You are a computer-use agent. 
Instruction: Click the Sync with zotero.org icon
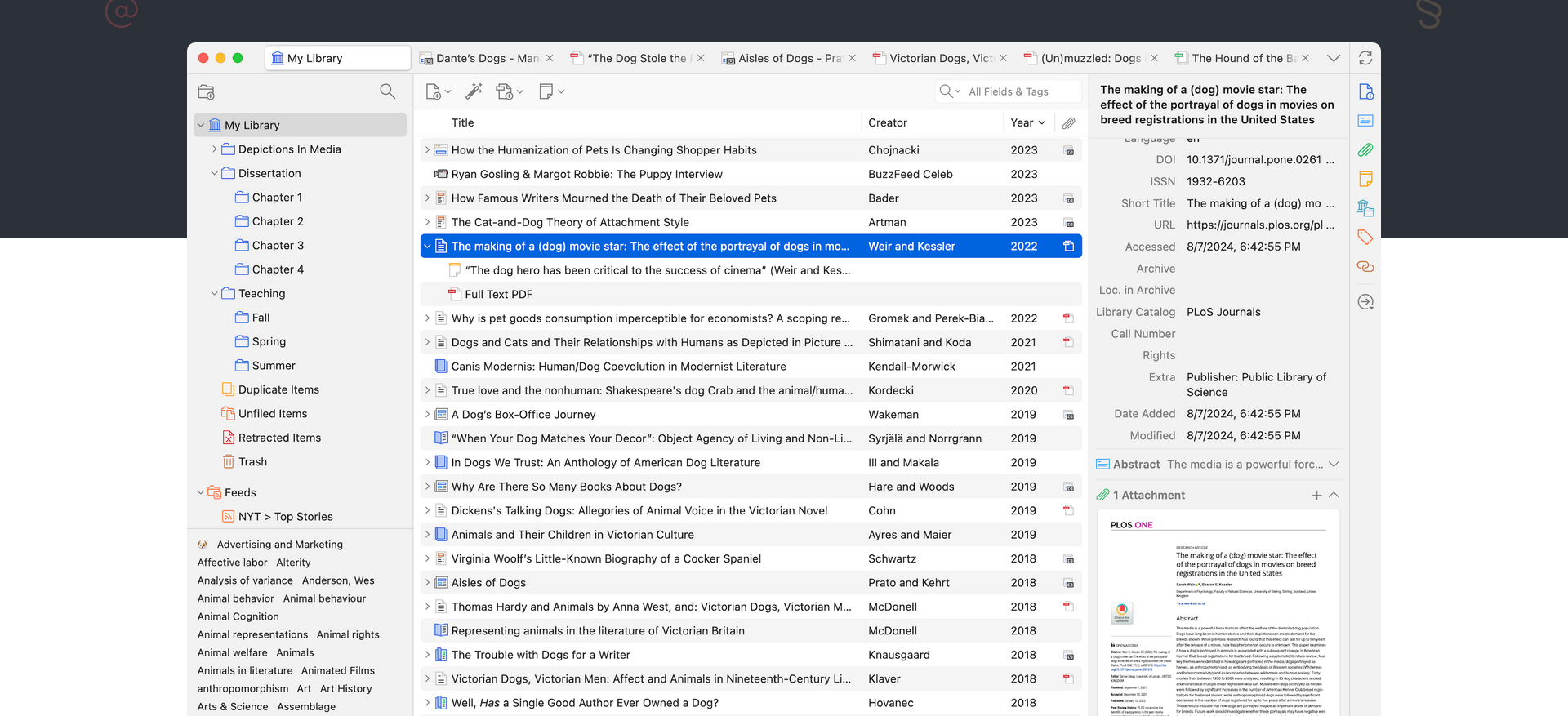tap(1365, 58)
